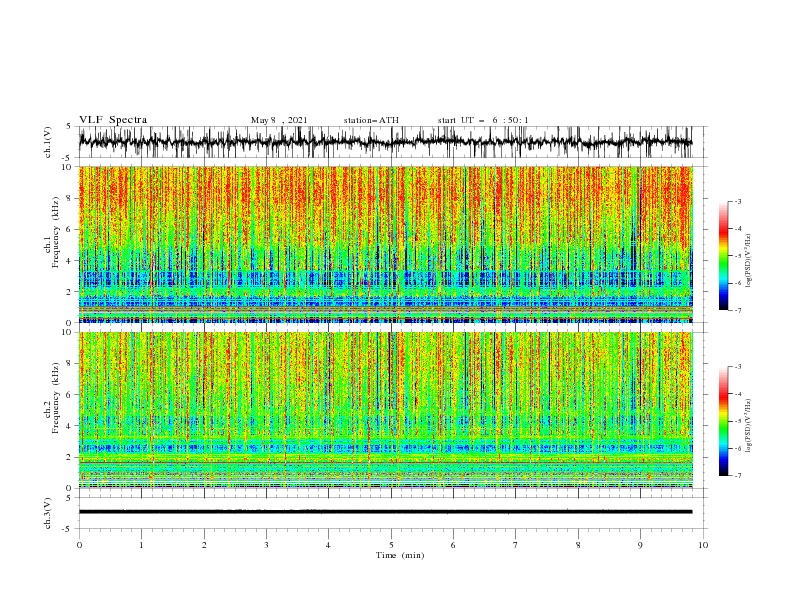Click the '-3' tick on upper color bar

[738, 202]
